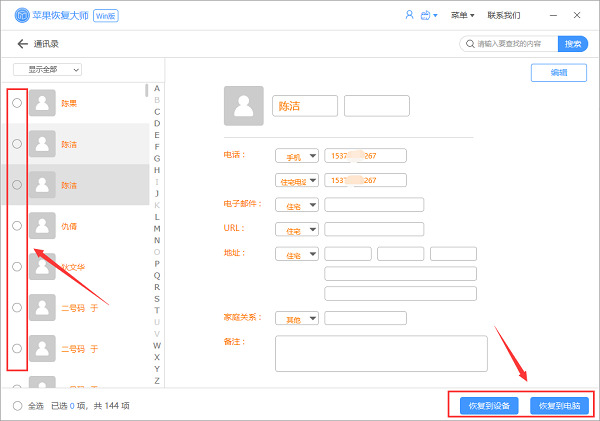The width and height of the screenshot is (600, 421).
Task: Jump to letter M in index
Action: [157, 229]
